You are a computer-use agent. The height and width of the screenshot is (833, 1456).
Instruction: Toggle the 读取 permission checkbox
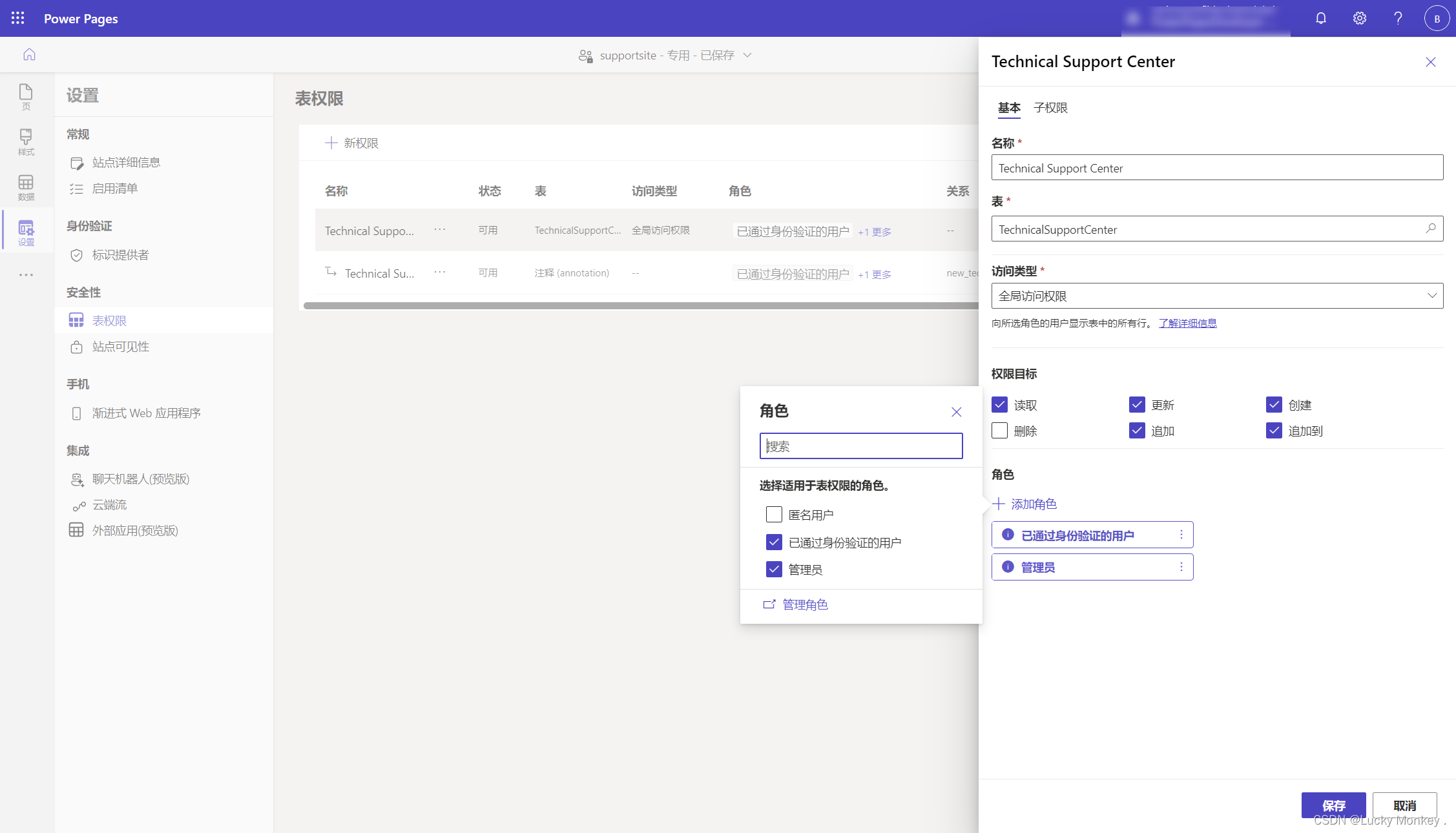[999, 405]
